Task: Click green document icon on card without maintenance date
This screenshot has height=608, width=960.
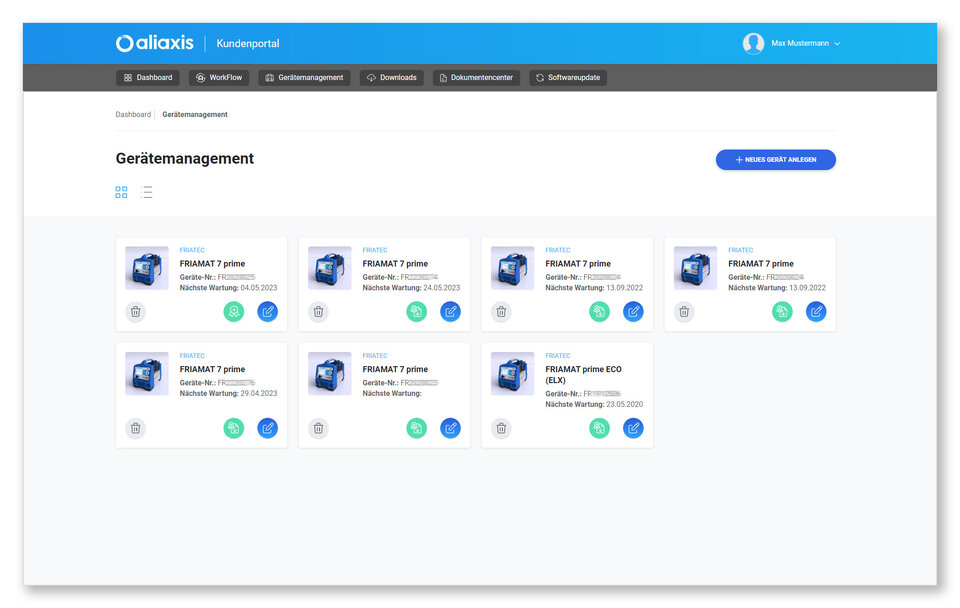Action: (416, 428)
